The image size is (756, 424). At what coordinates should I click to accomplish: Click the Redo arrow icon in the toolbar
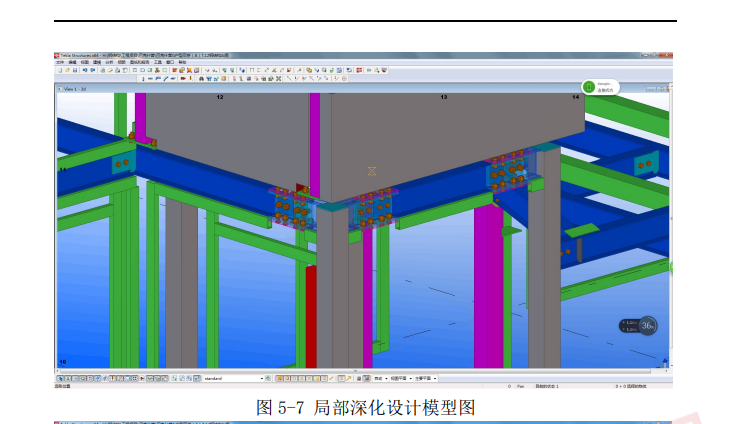[92, 70]
